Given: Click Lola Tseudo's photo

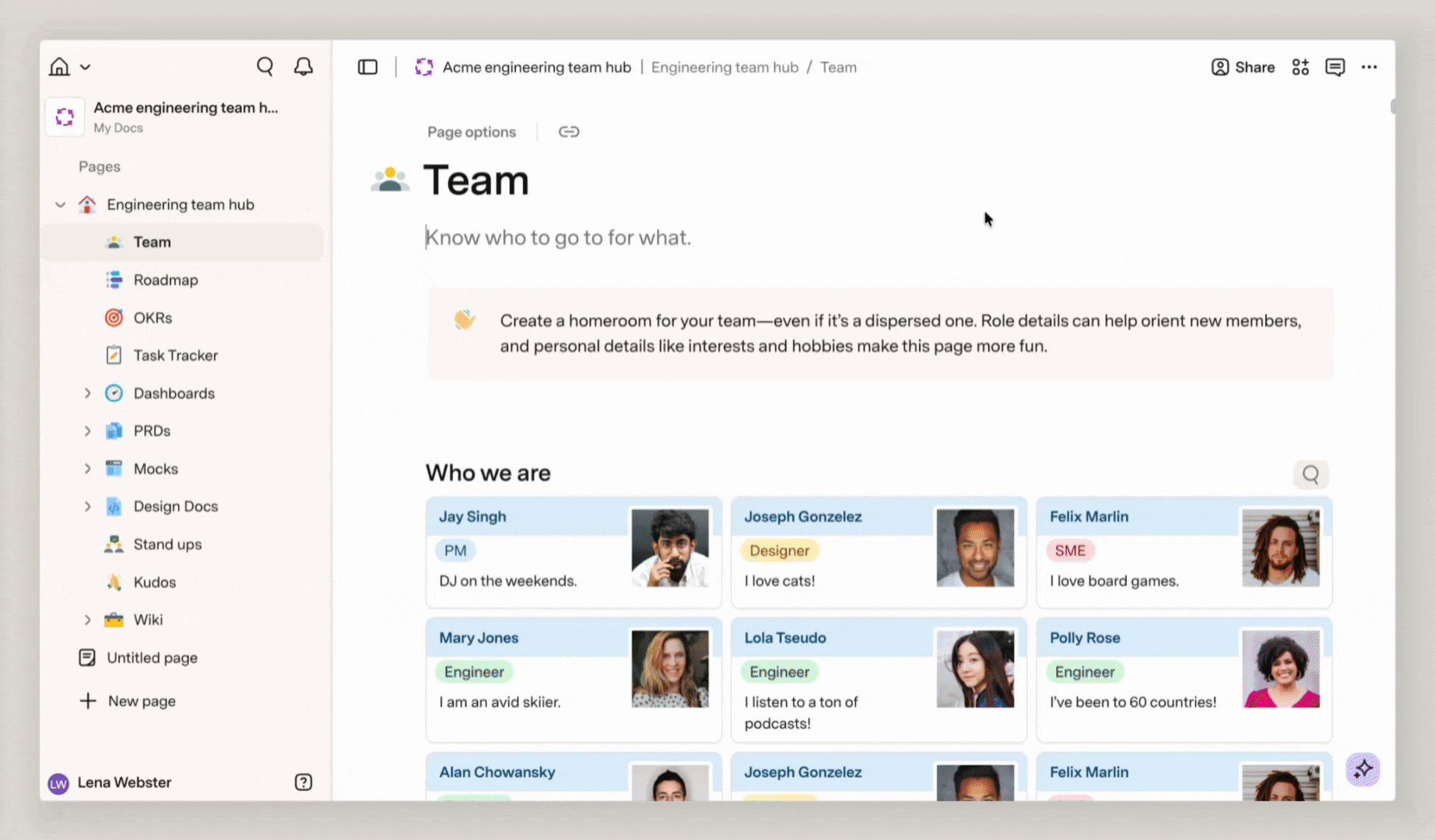Looking at the screenshot, I should point(975,669).
